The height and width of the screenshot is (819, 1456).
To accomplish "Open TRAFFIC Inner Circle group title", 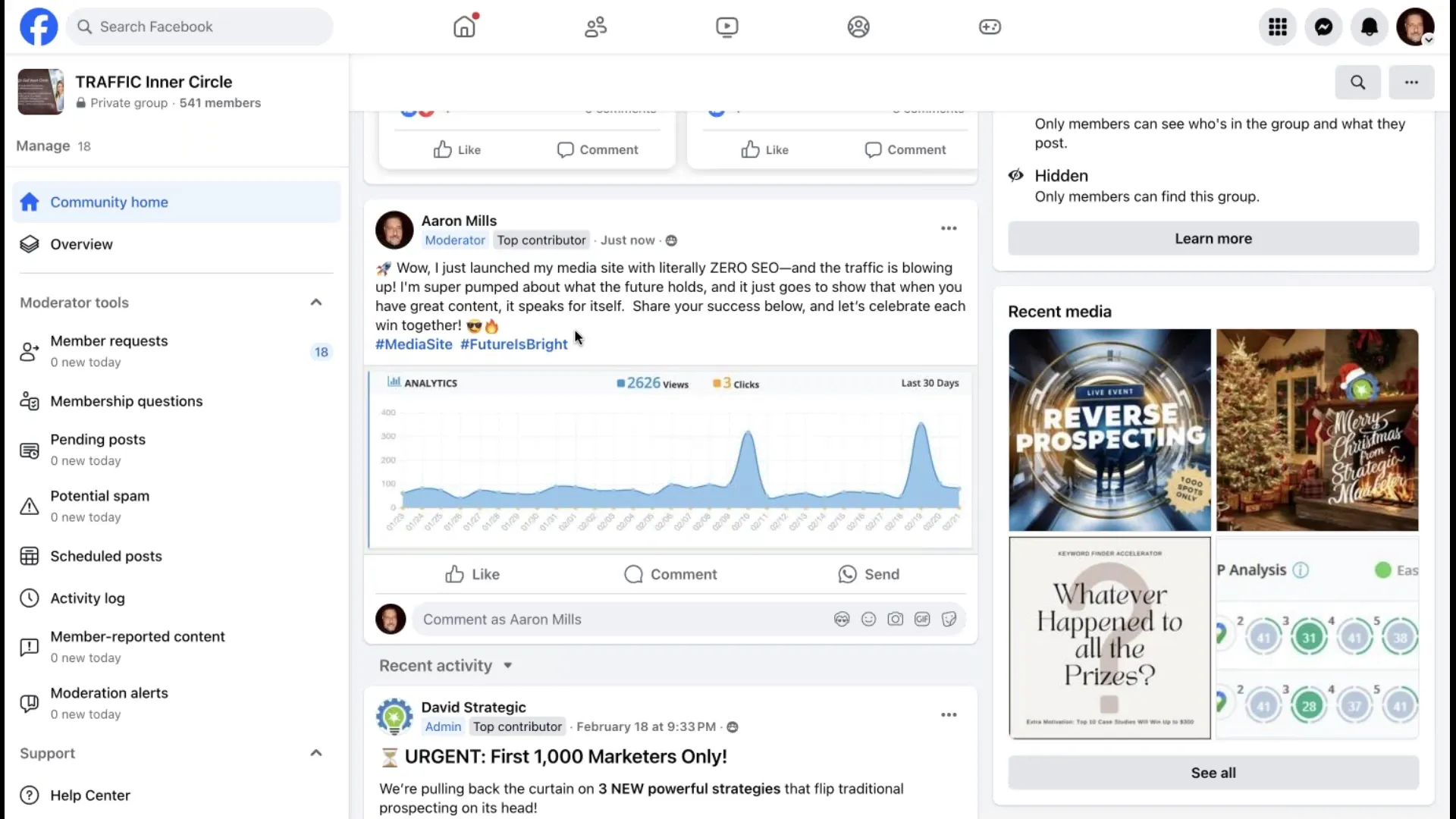I will point(154,82).
